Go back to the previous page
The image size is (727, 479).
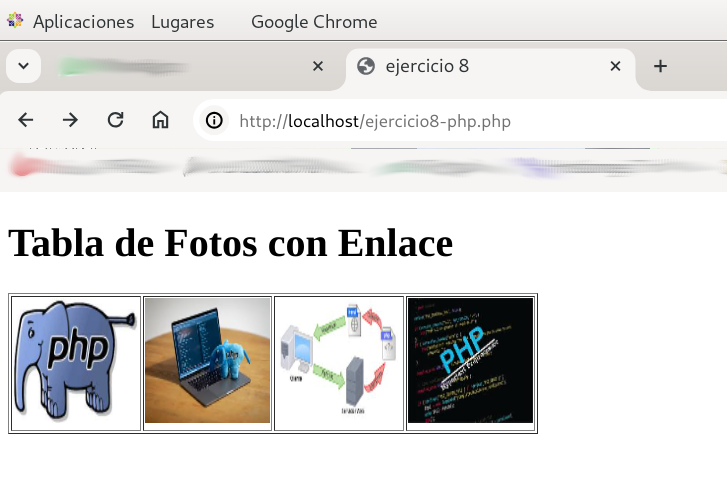point(26,121)
